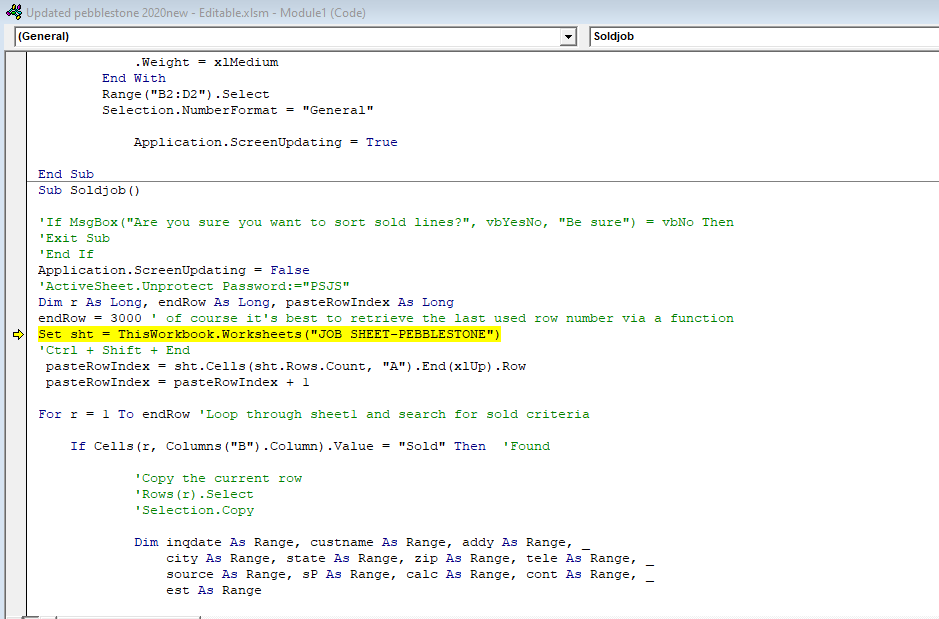Click 'Application.ScreenUpdating = True' line
This screenshot has width=939, height=619.
(265, 142)
